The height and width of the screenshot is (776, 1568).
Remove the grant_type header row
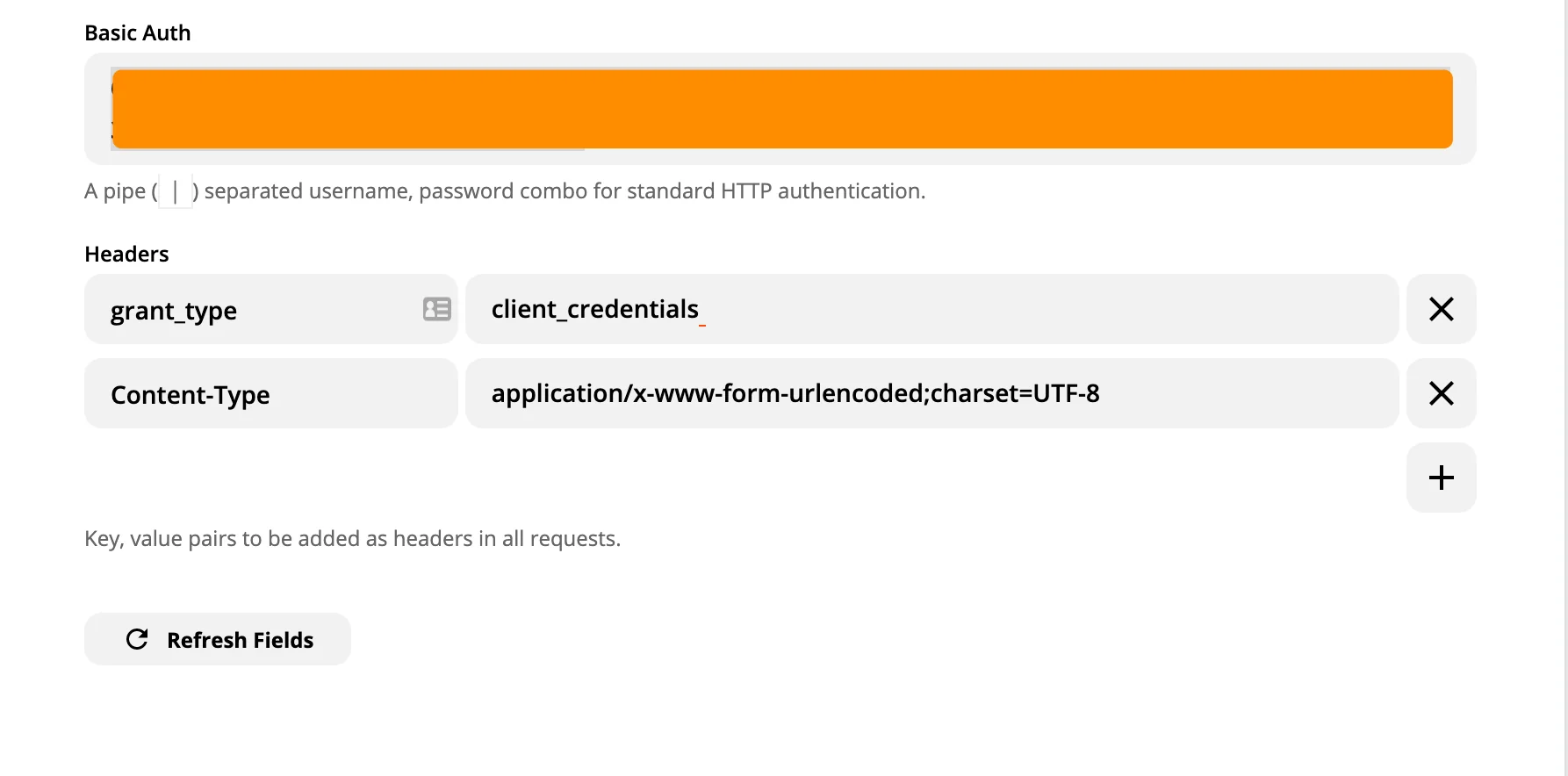[1441, 309]
